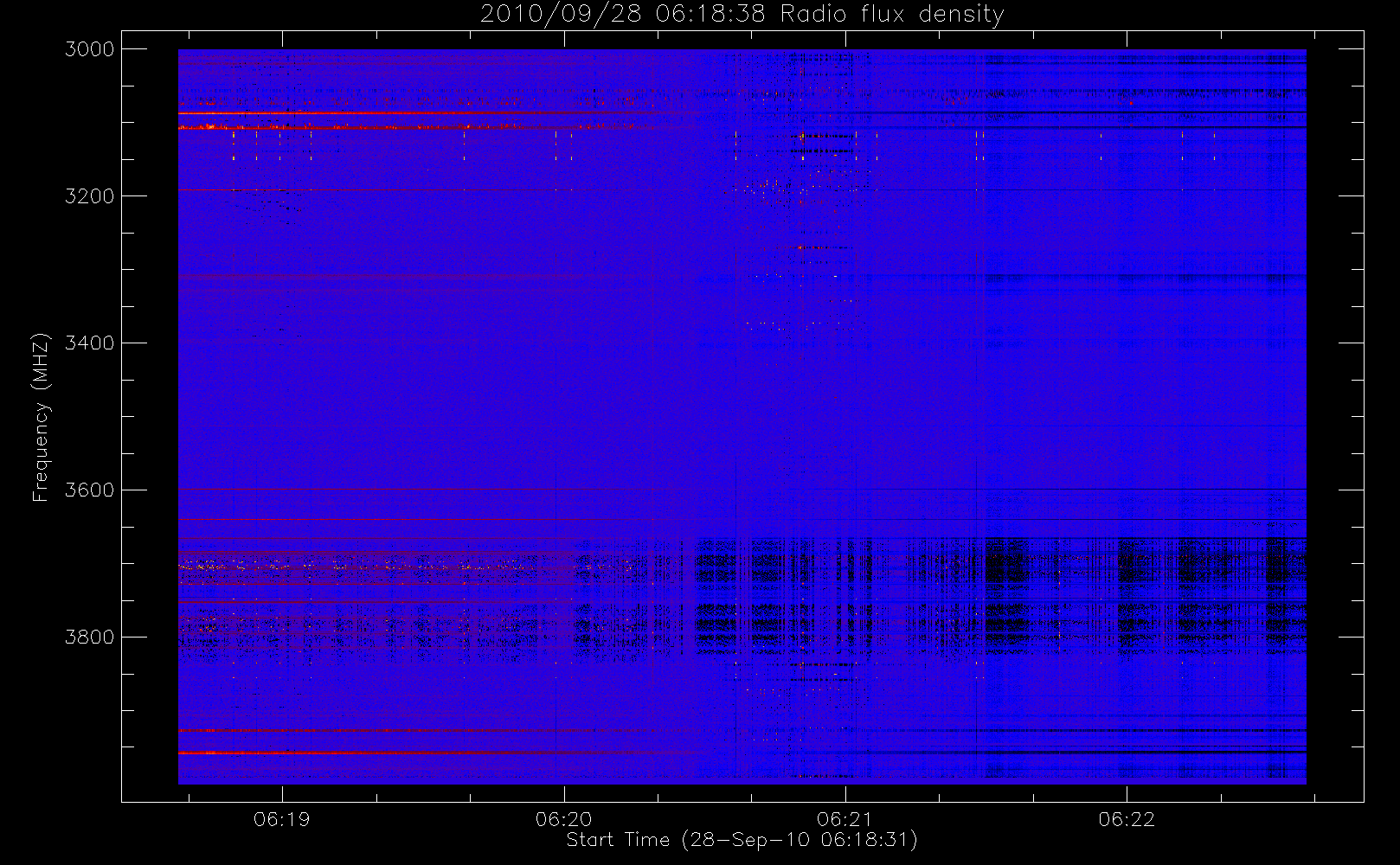Click the 3800 frequency tick label
1400x865 pixels.
(90, 638)
